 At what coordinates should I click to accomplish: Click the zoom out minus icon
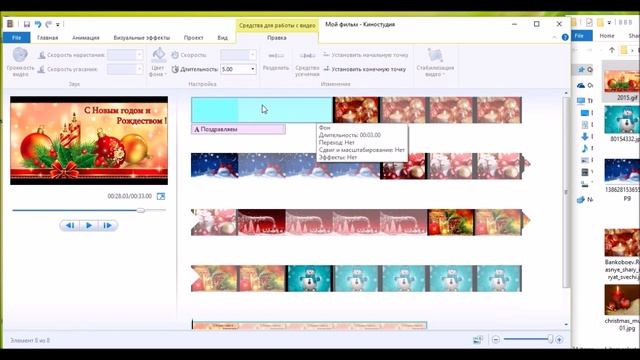tap(496, 340)
